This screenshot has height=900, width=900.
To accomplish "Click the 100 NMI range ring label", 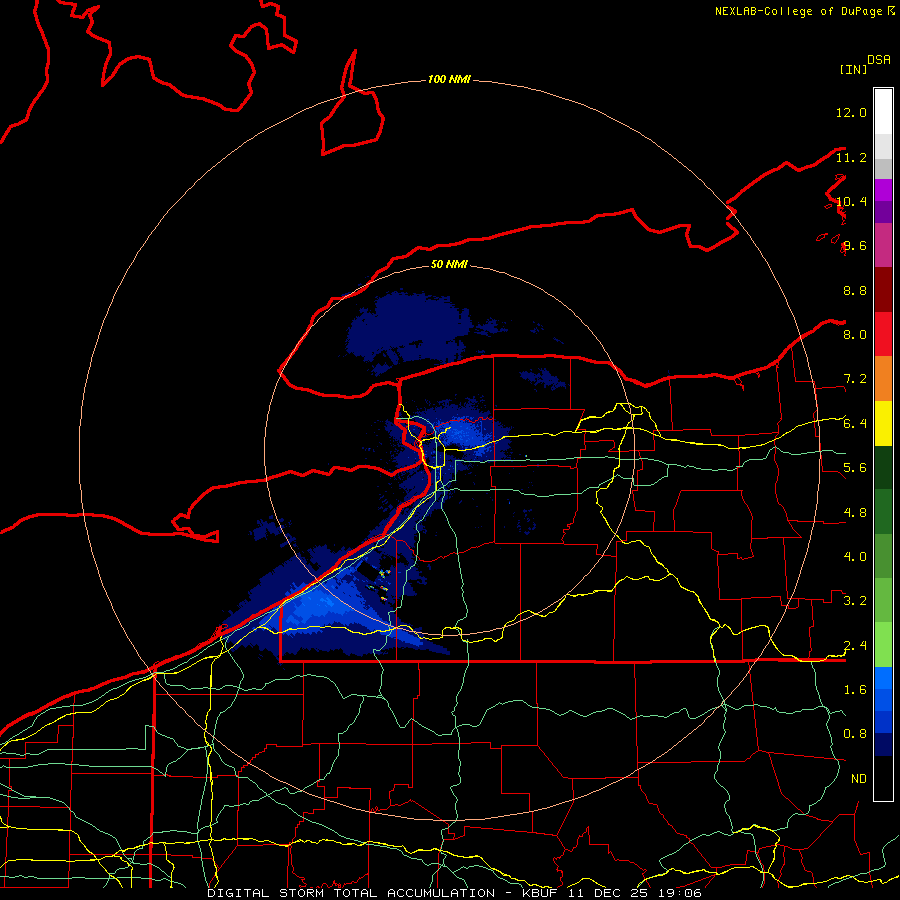I will [449, 79].
